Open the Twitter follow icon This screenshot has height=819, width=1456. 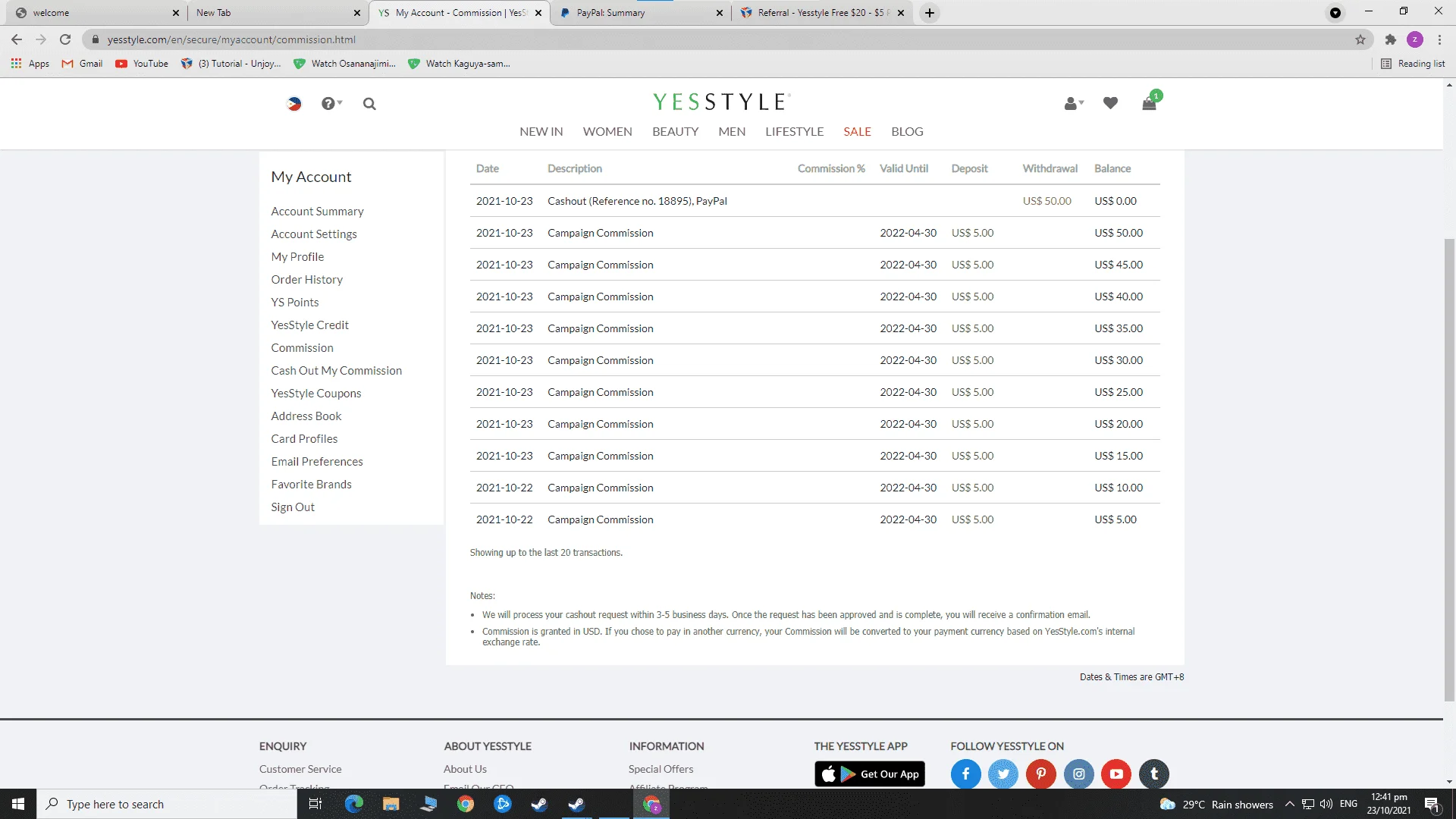tap(1003, 774)
